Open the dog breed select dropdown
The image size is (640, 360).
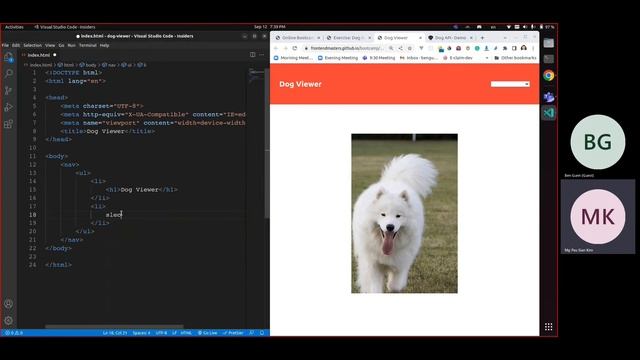[x=510, y=84]
